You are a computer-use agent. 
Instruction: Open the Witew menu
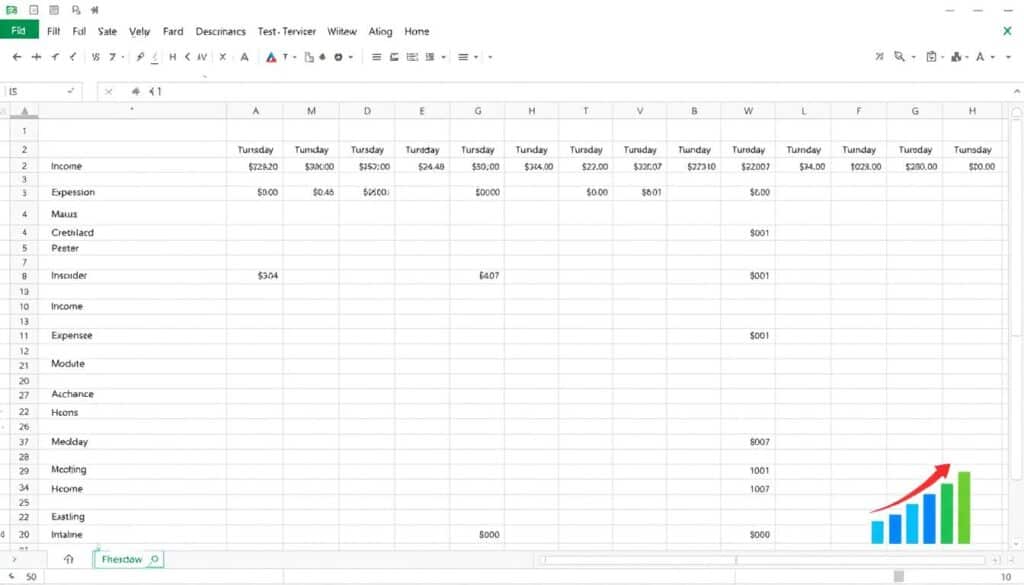coord(342,31)
